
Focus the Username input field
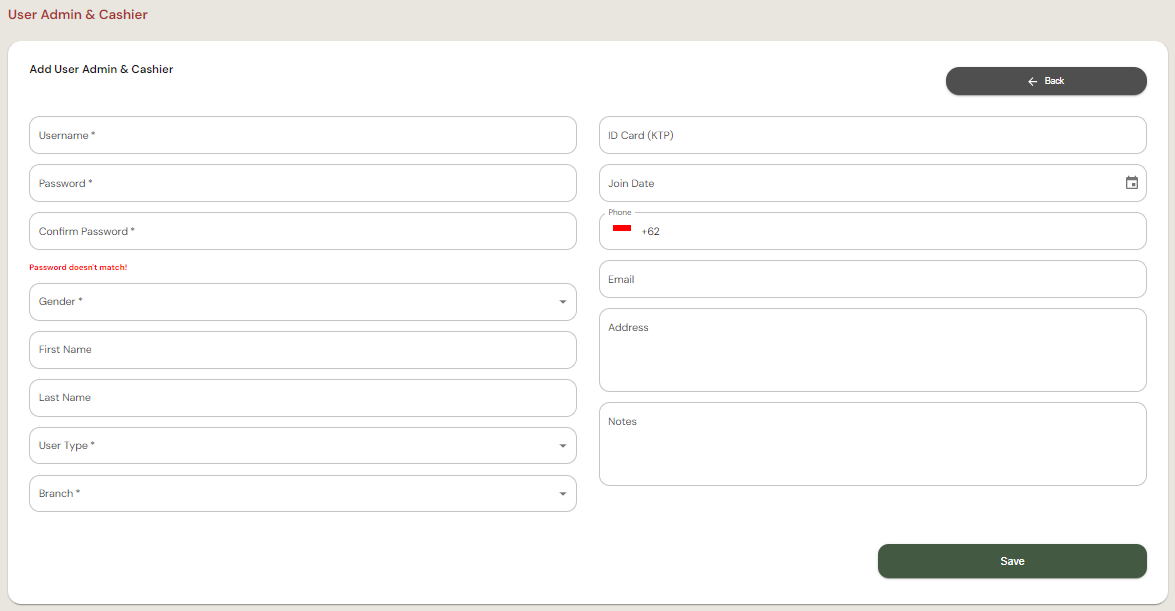tap(302, 135)
